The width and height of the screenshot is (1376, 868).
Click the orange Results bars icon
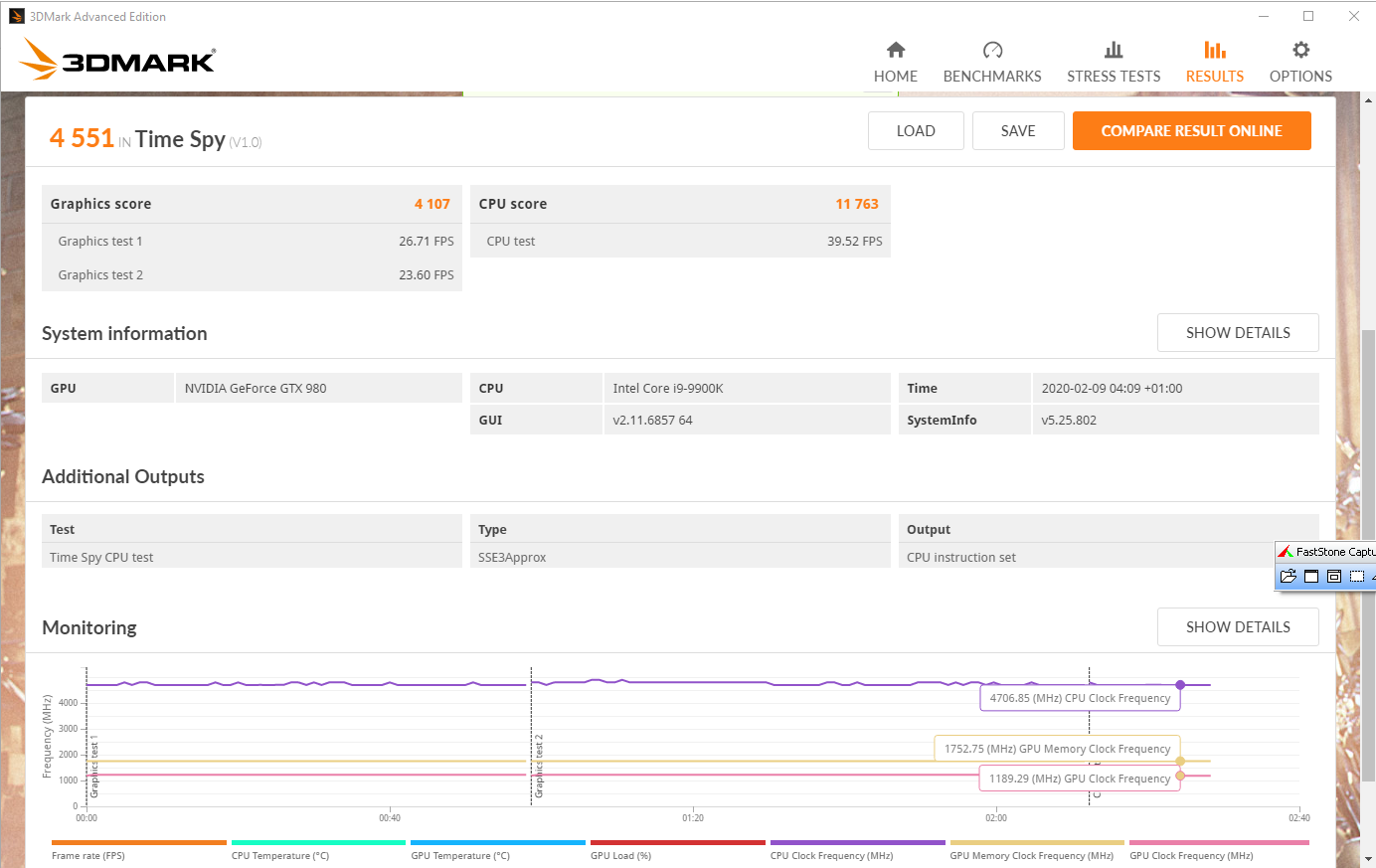(1215, 50)
